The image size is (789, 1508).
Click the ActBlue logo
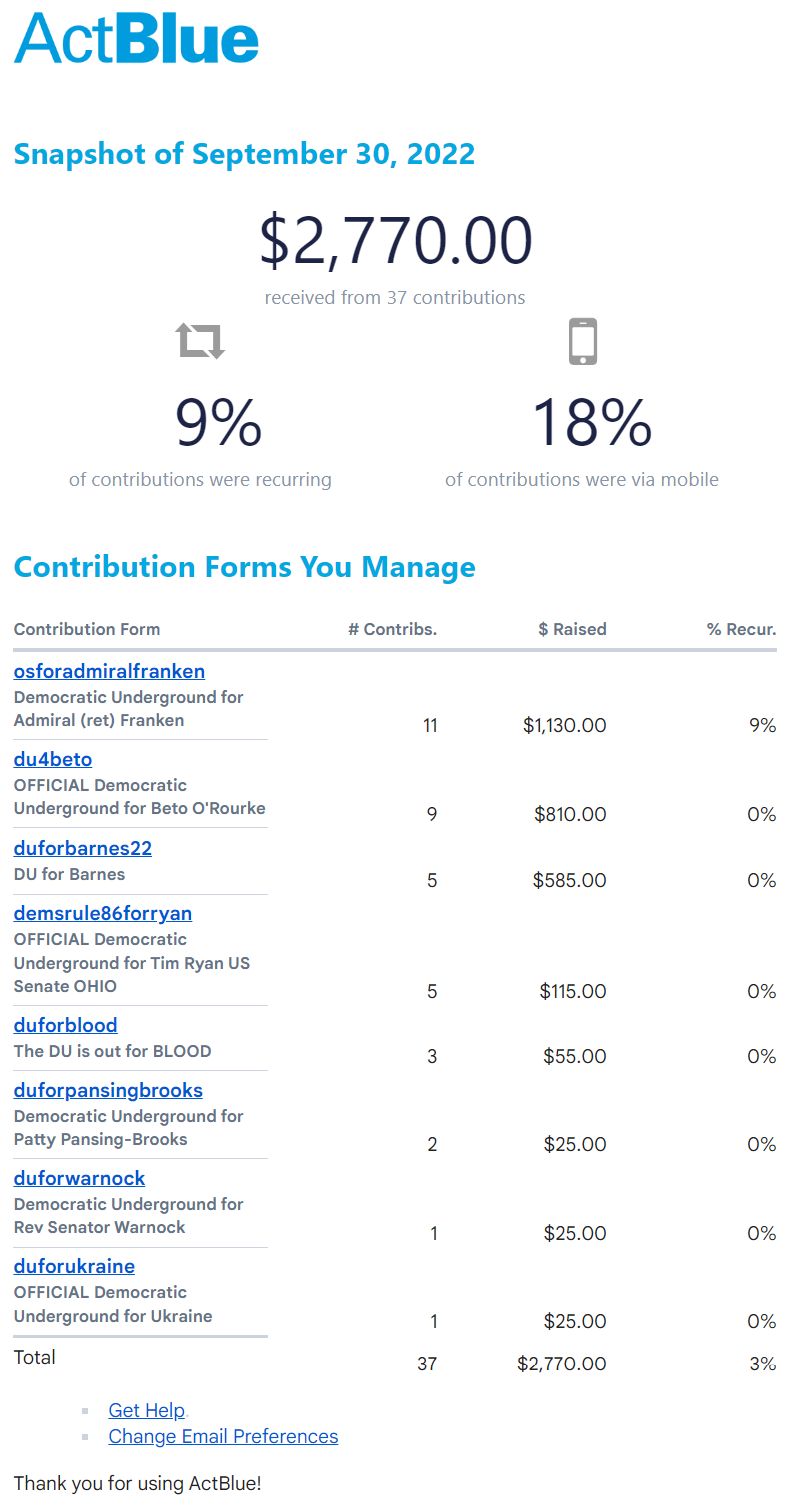point(136,40)
